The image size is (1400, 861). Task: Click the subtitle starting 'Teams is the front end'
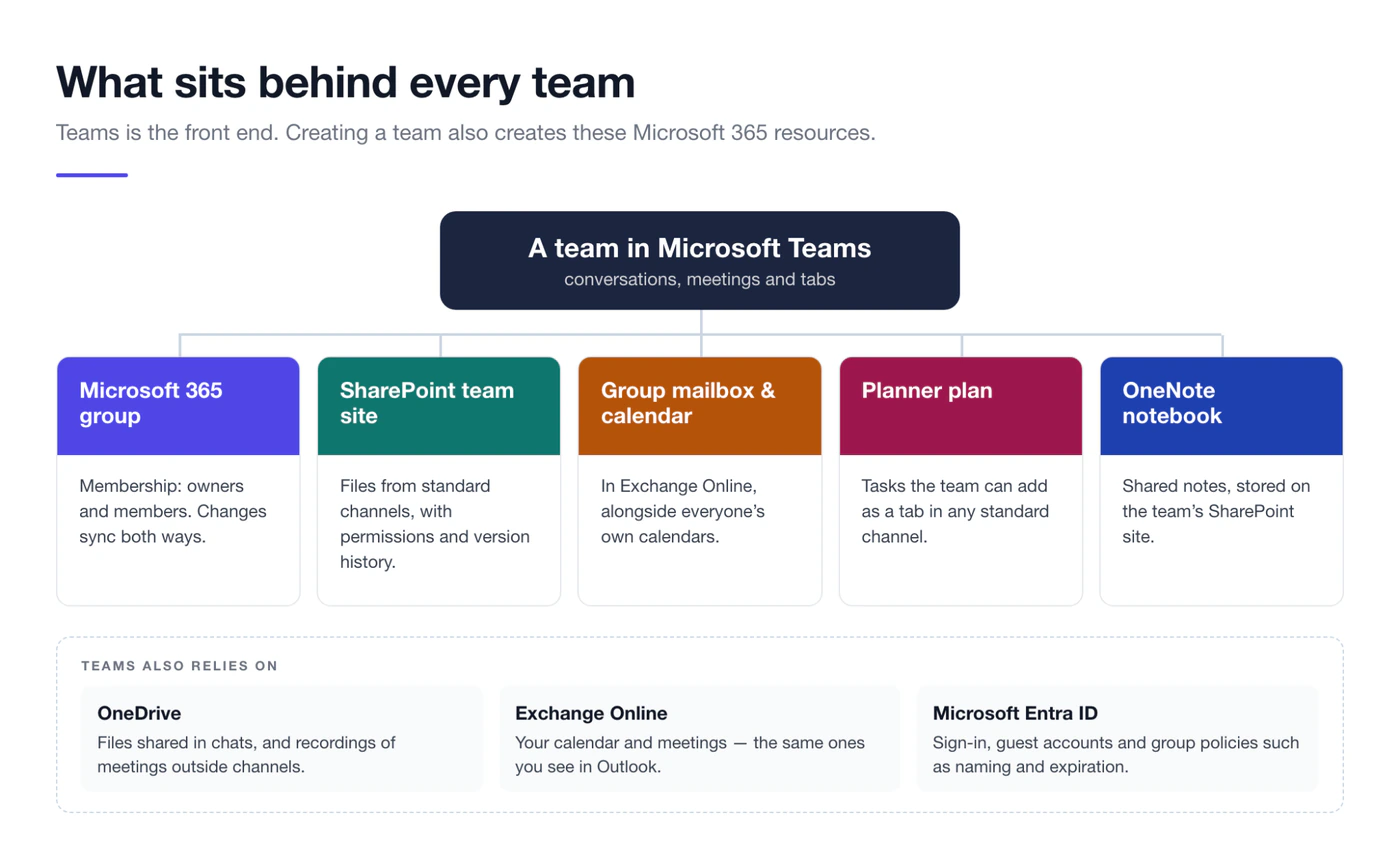466,133
